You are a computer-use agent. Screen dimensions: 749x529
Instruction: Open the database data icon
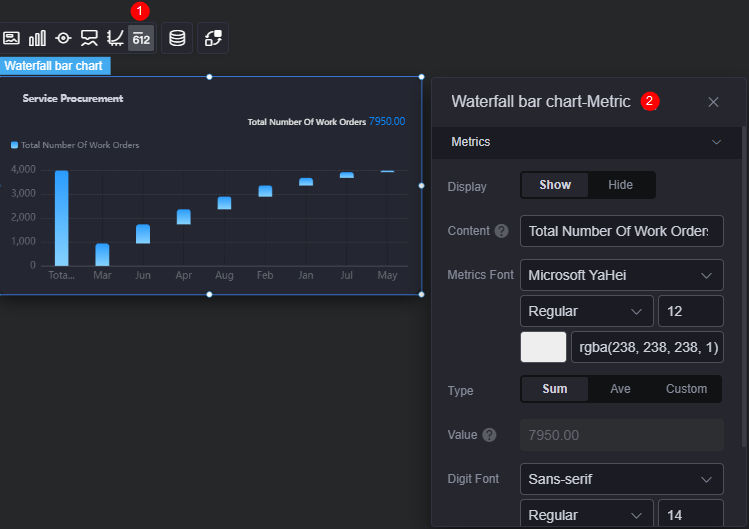tap(177, 38)
